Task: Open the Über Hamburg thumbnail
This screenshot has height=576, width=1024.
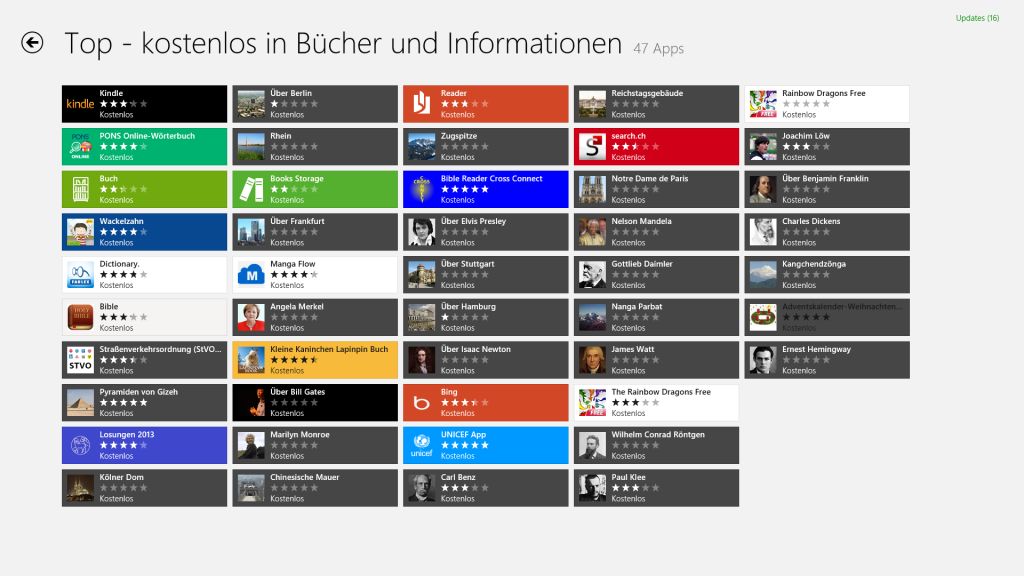Action: [x=422, y=317]
